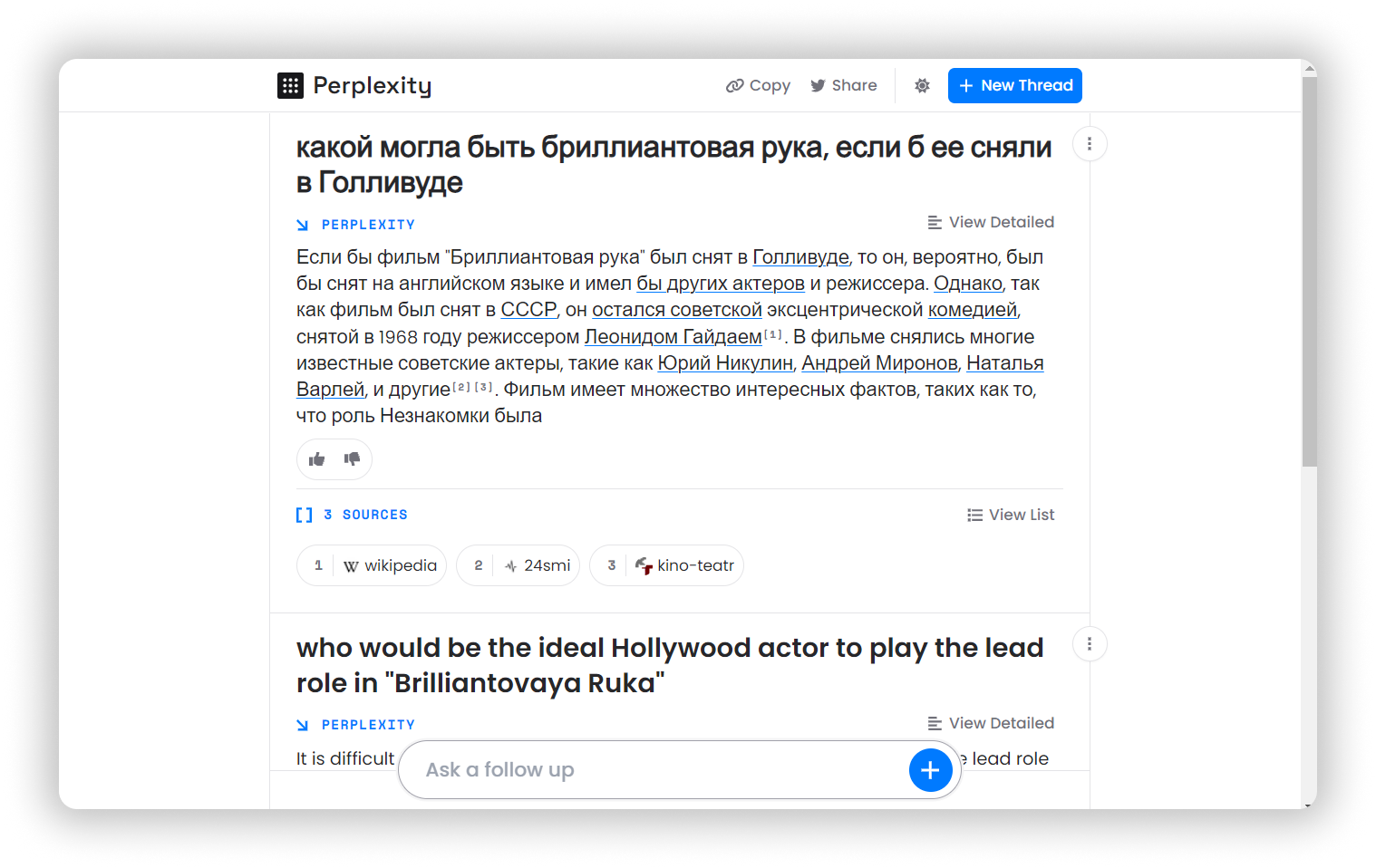Click the Perplexity logo icon
Image resolution: width=1376 pixels, height=868 pixels.
click(290, 86)
